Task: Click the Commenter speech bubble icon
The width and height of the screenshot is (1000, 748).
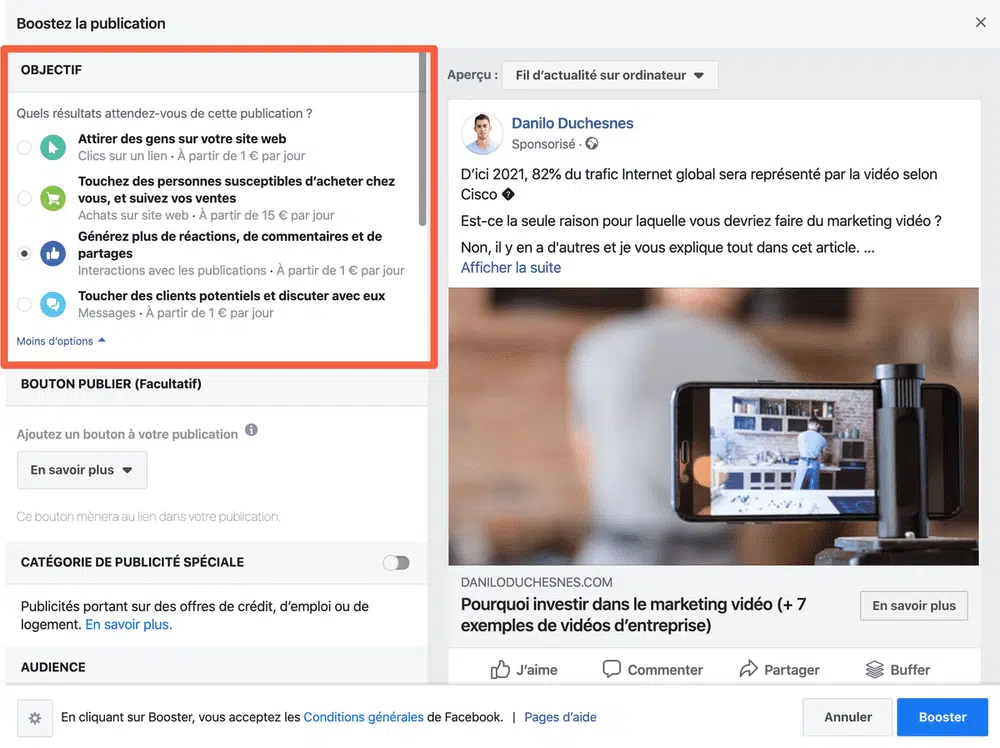Action: tap(611, 668)
